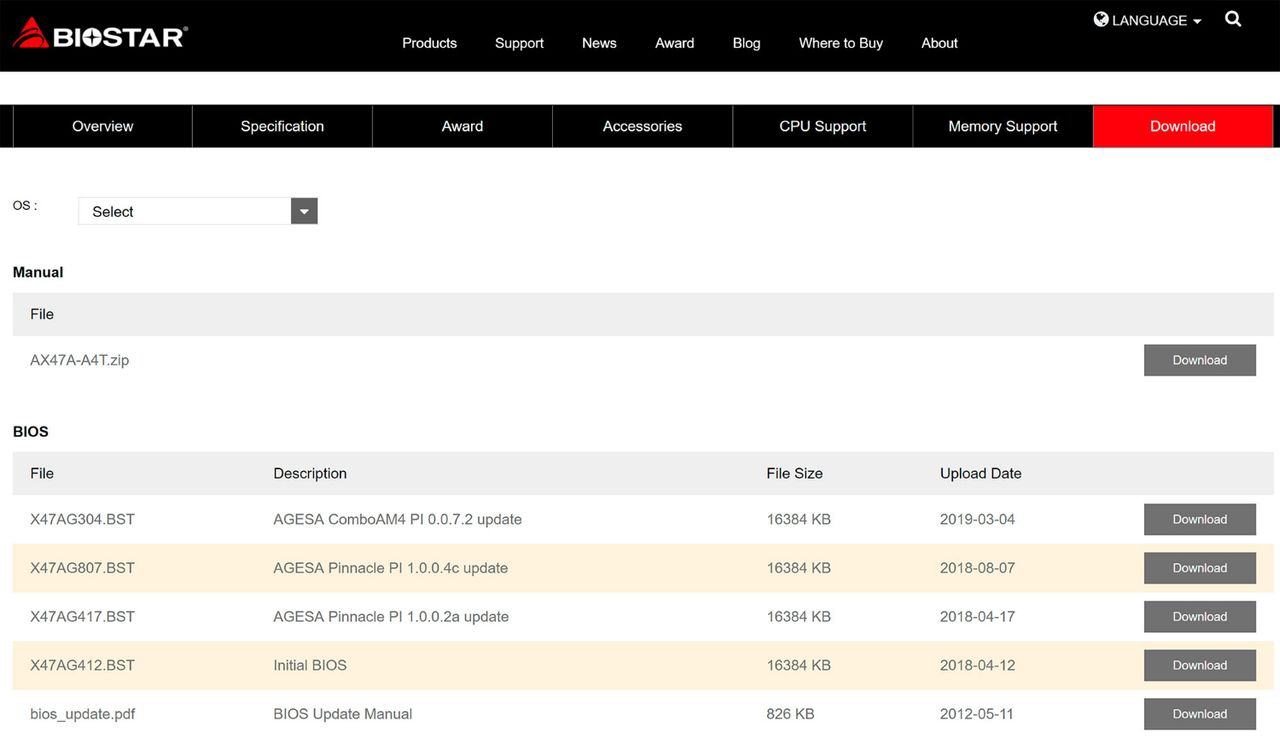Select the Initial BIOS description

click(310, 665)
